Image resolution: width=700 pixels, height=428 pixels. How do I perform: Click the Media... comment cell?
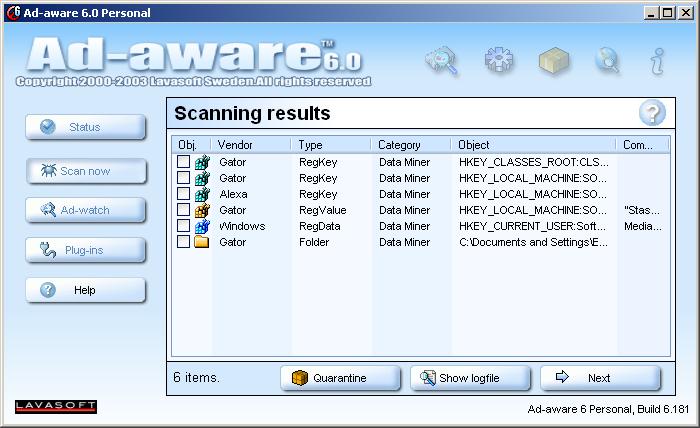coord(643,226)
